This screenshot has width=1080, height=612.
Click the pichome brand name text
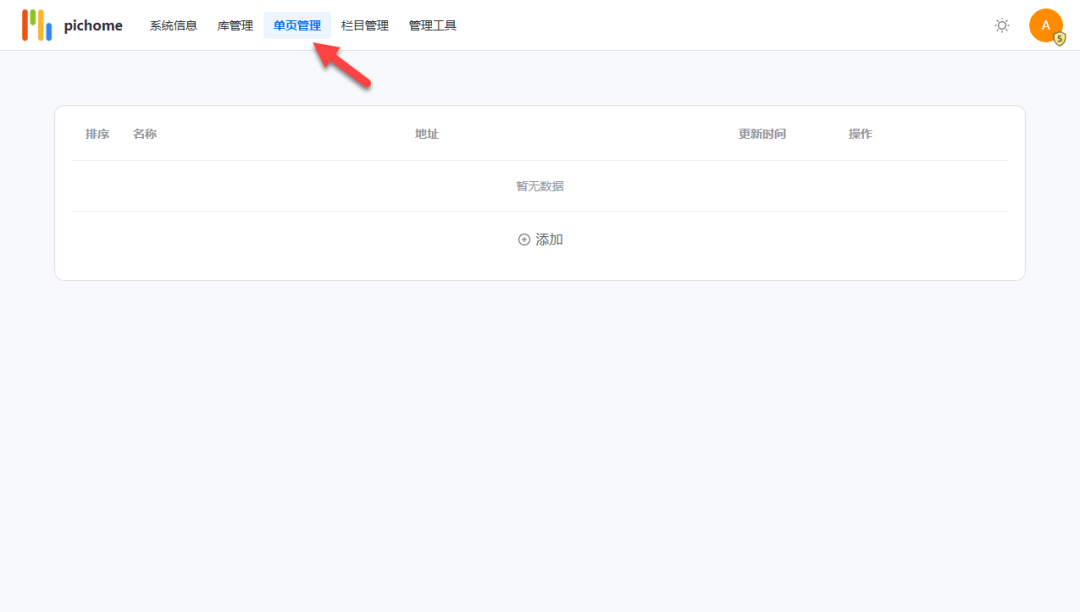click(x=92, y=25)
